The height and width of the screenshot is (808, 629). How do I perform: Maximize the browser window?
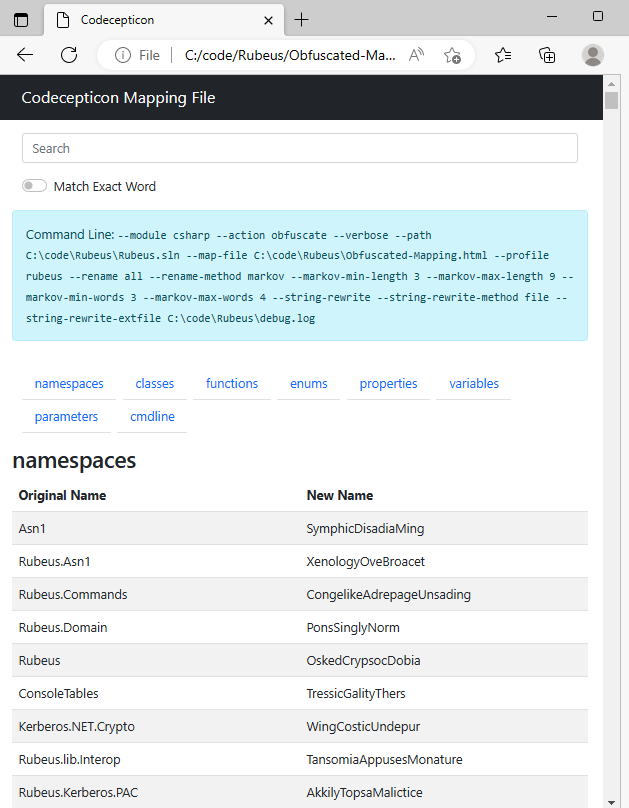point(598,16)
